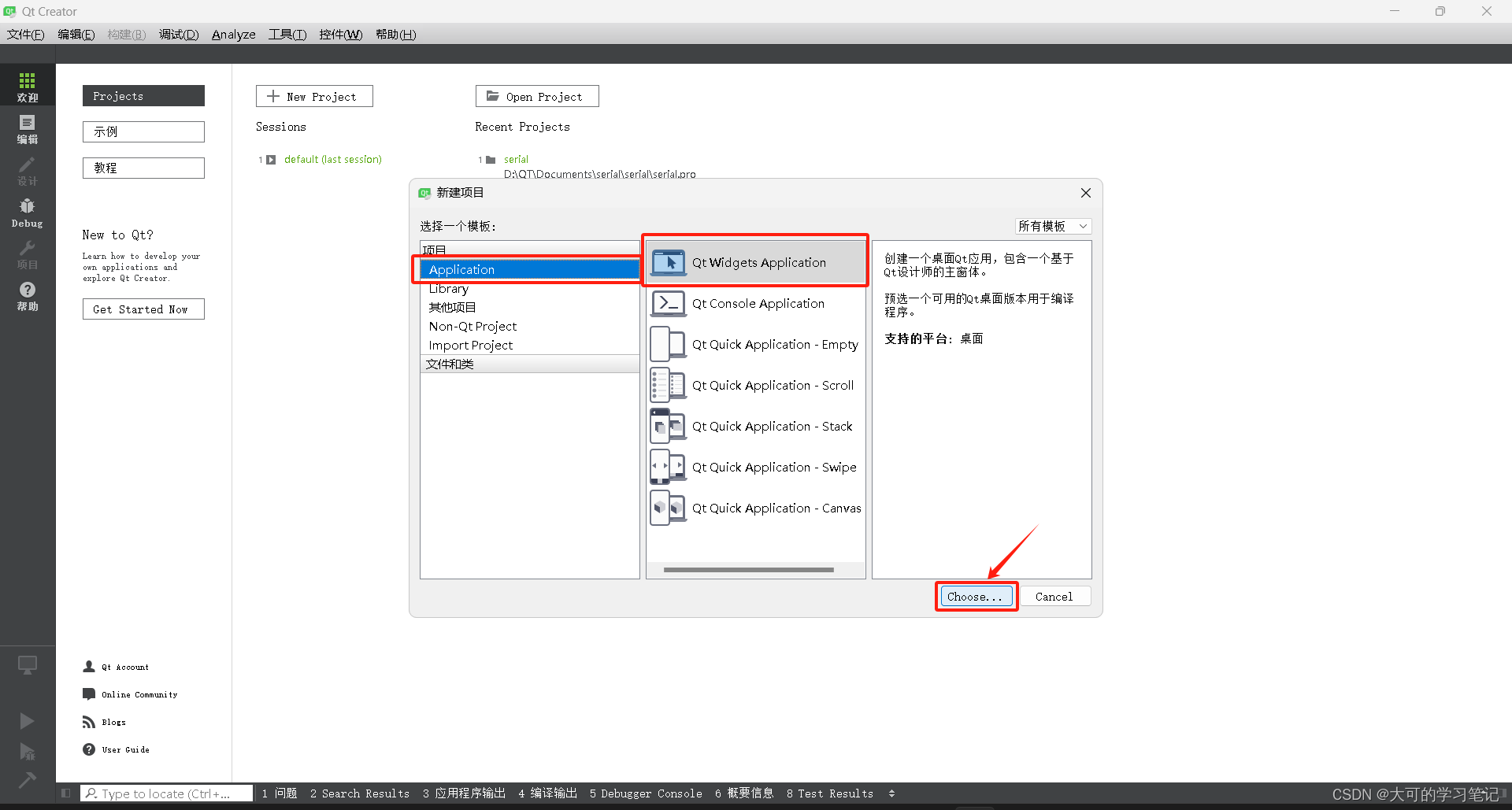This screenshot has width=1512, height=810.
Task: Select Qt Quick Application - Empty icon
Action: tap(669, 344)
